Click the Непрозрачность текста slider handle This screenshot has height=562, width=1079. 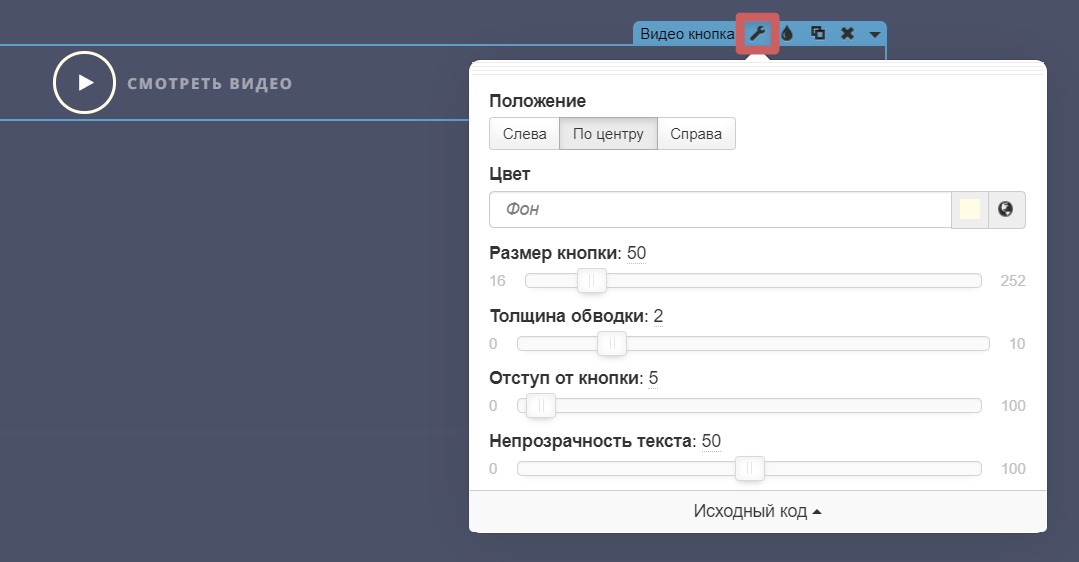coord(749,469)
